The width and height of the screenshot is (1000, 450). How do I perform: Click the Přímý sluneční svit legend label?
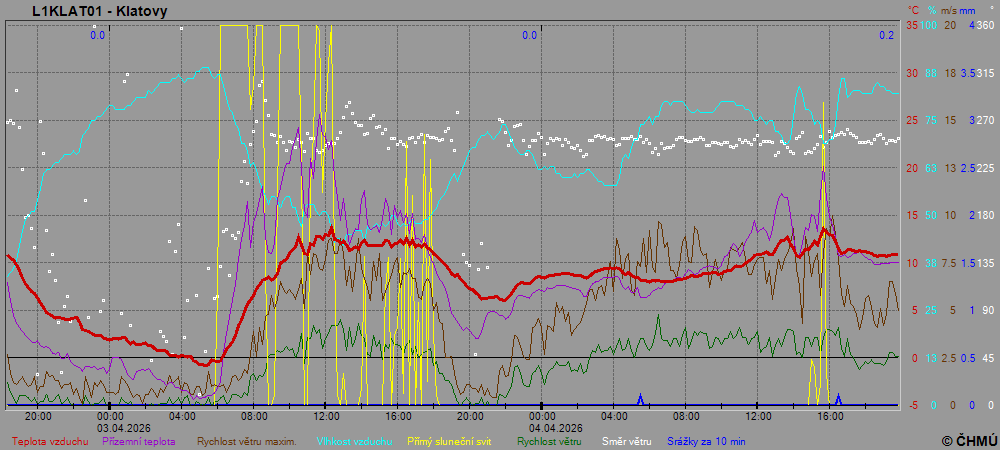tap(449, 441)
